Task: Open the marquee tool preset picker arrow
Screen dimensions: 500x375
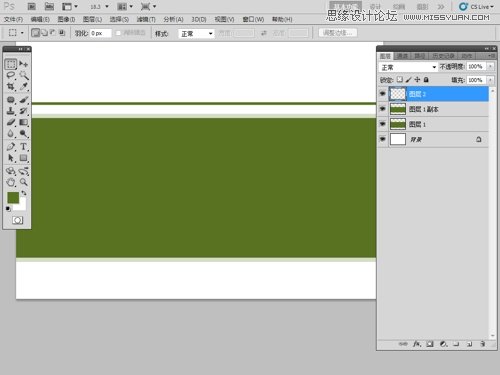Action: [22, 33]
